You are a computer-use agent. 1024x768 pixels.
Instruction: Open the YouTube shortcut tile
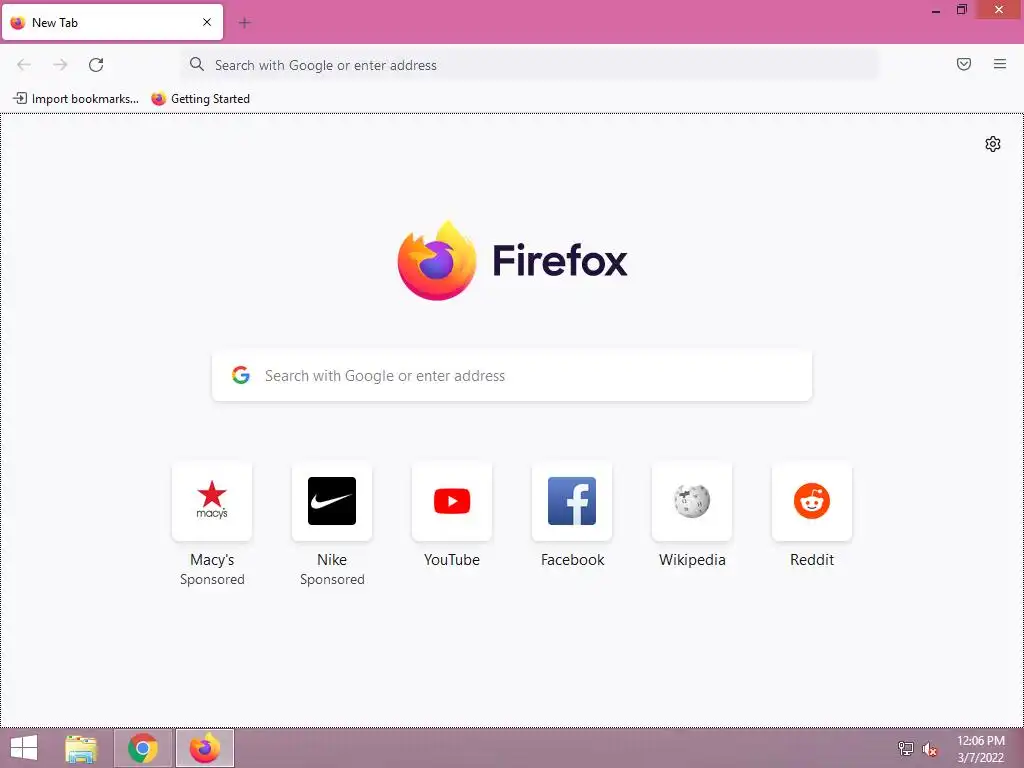(452, 501)
